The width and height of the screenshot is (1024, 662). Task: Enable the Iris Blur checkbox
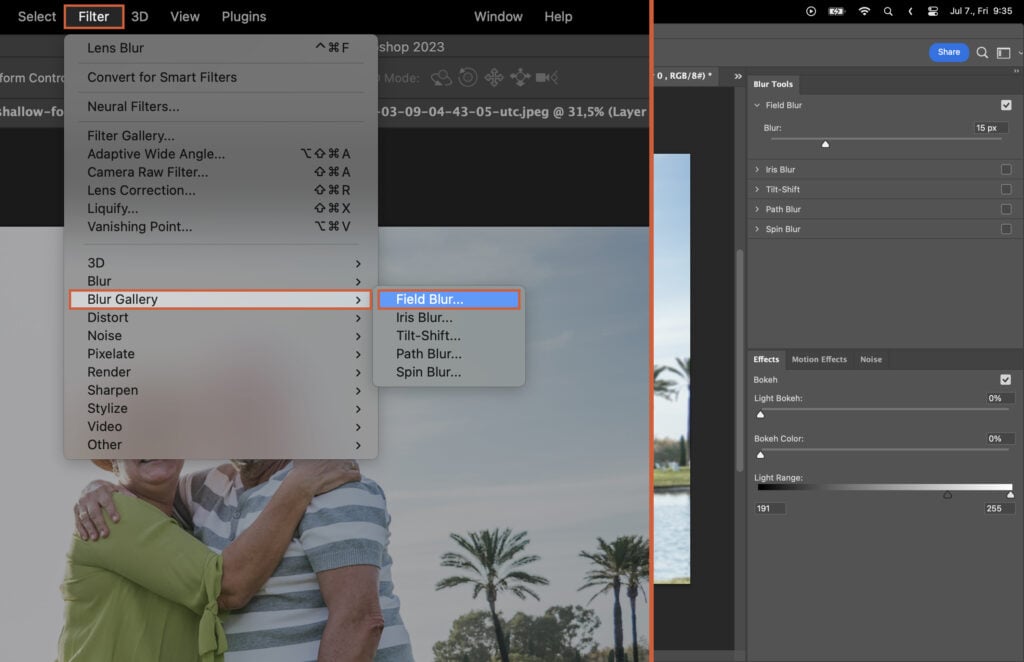coord(1006,170)
